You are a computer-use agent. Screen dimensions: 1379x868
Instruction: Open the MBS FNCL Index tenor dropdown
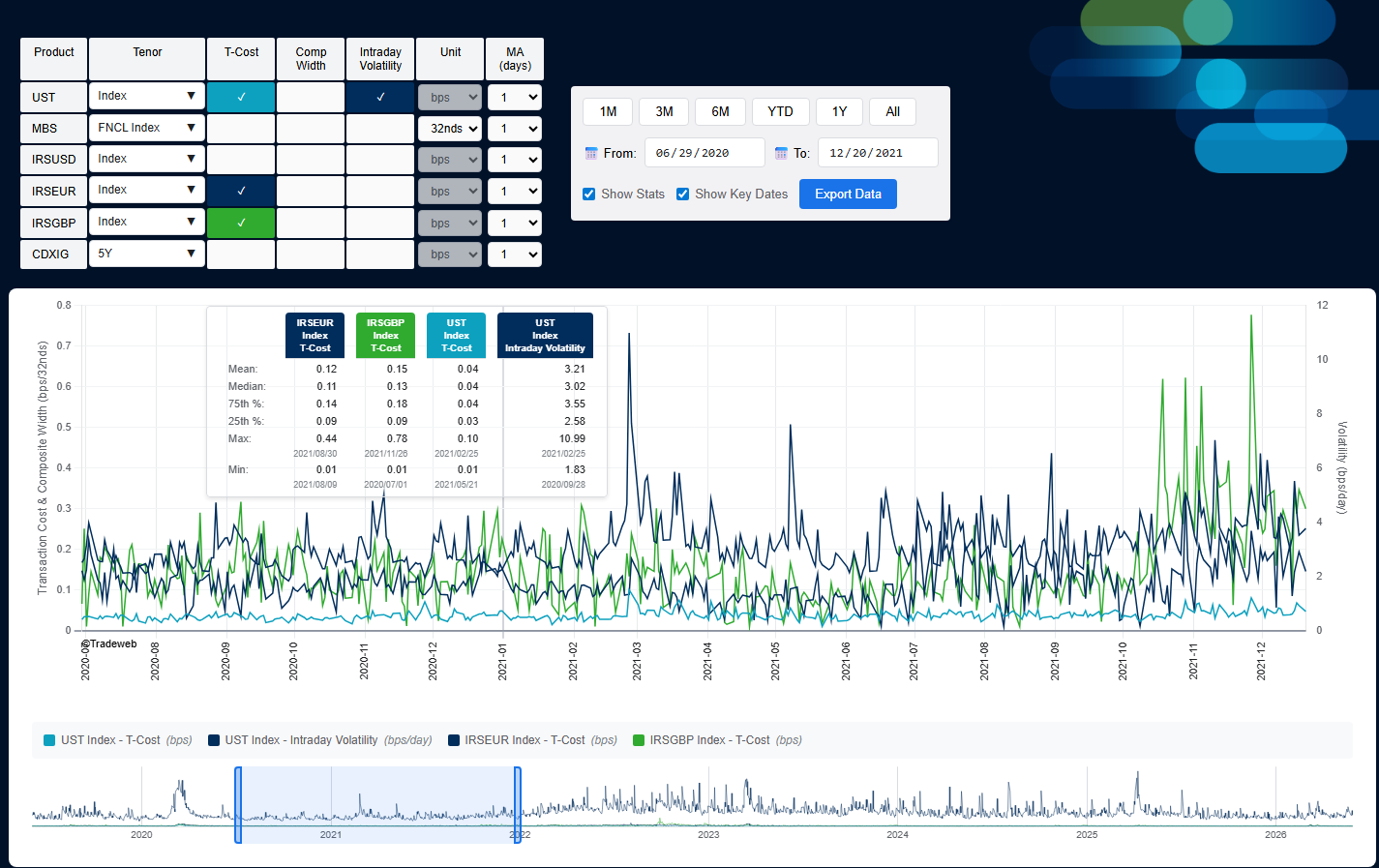pyautogui.click(x=147, y=128)
